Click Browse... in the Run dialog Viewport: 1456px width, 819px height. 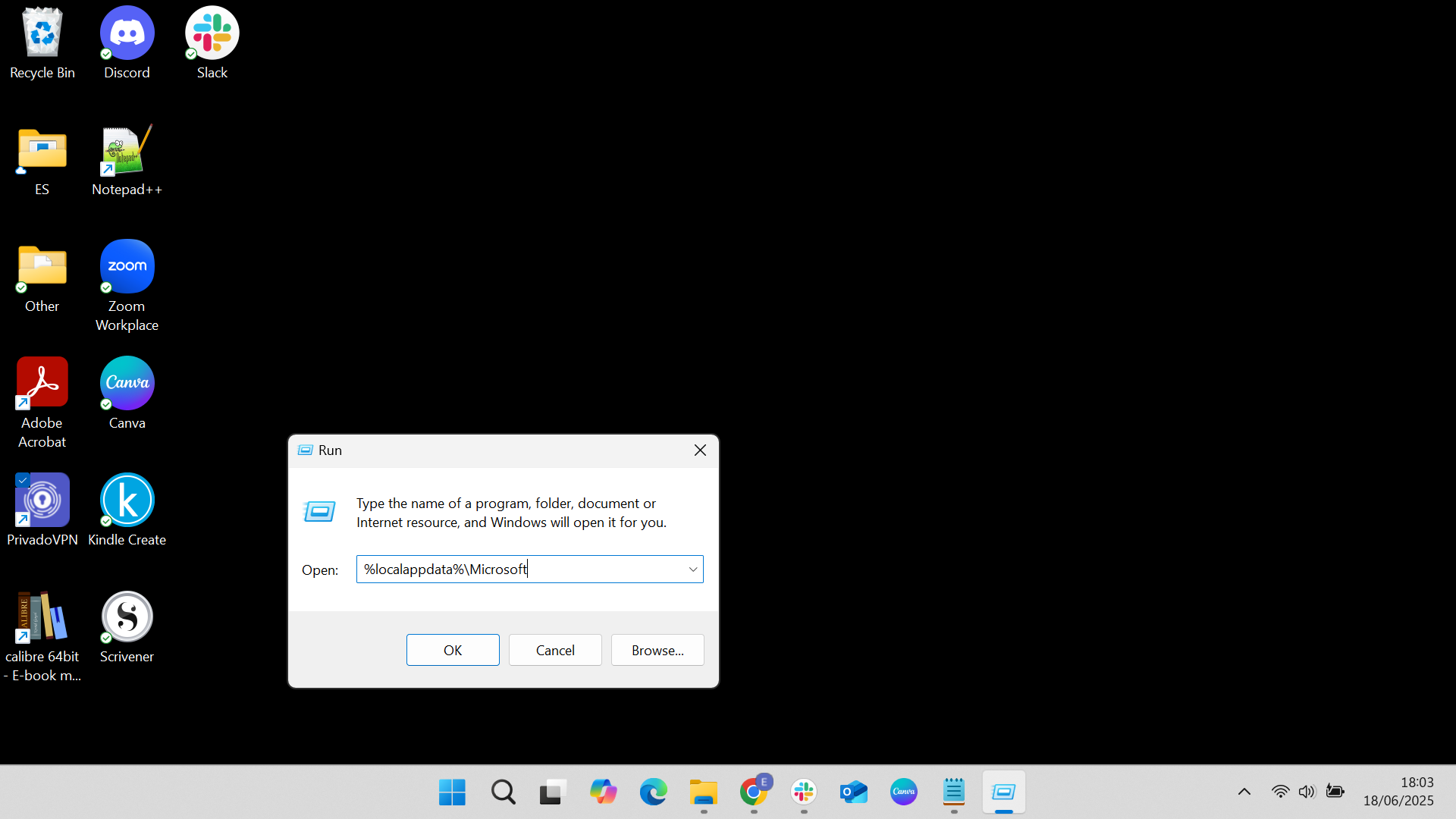(x=657, y=650)
